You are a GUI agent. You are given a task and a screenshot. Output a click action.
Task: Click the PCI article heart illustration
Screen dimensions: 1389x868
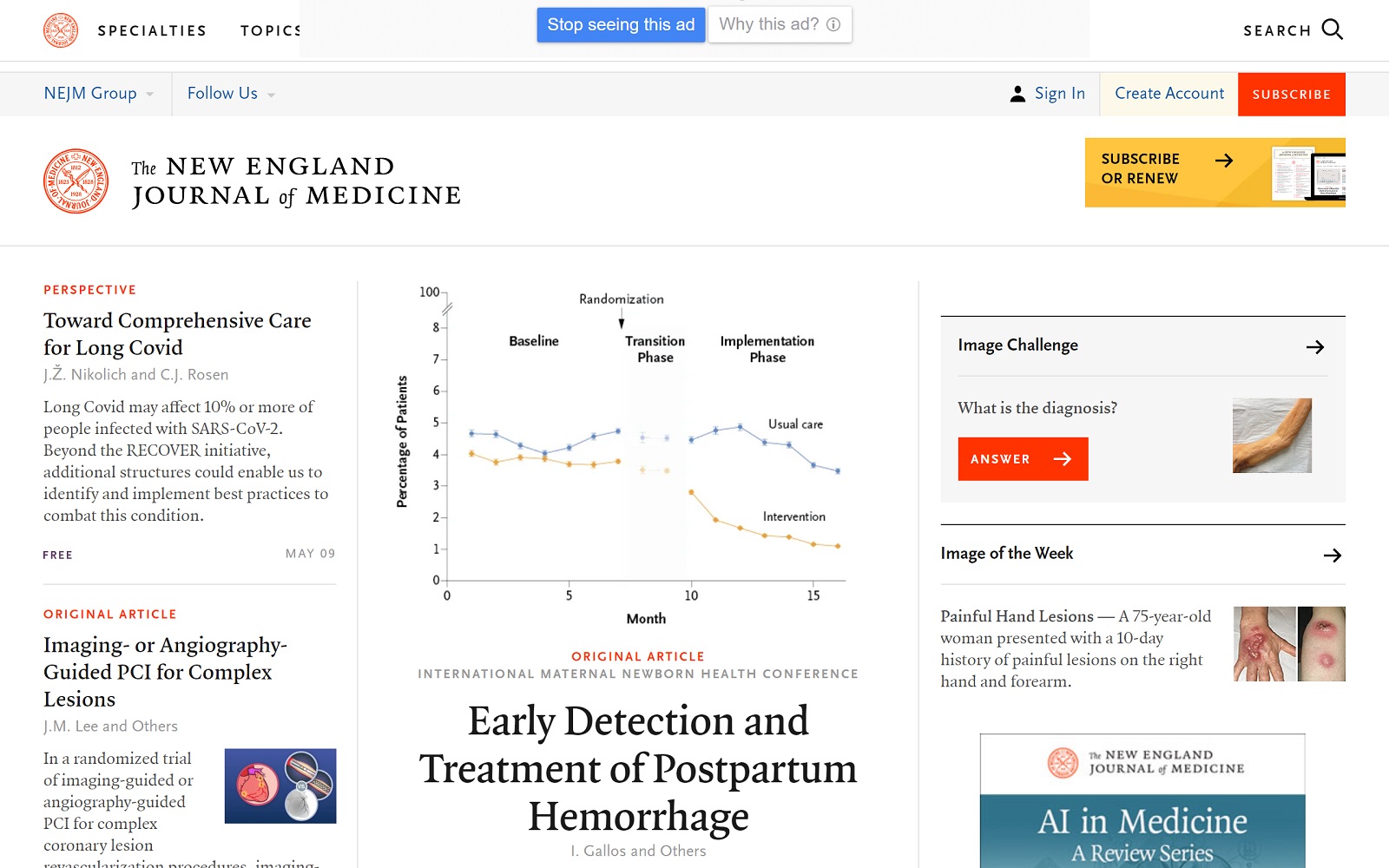[280, 786]
